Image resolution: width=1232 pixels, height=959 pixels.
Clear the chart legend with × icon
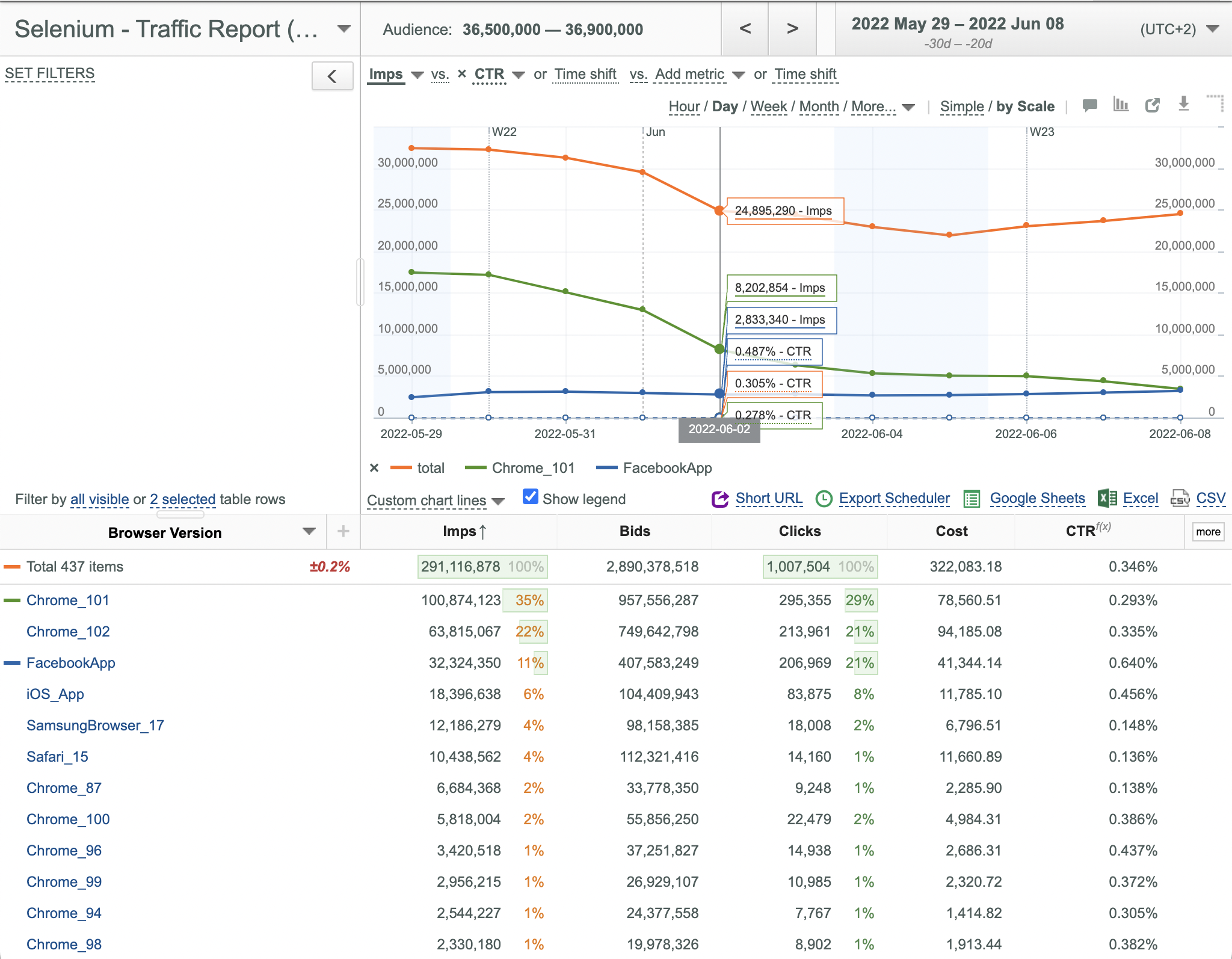coord(374,468)
